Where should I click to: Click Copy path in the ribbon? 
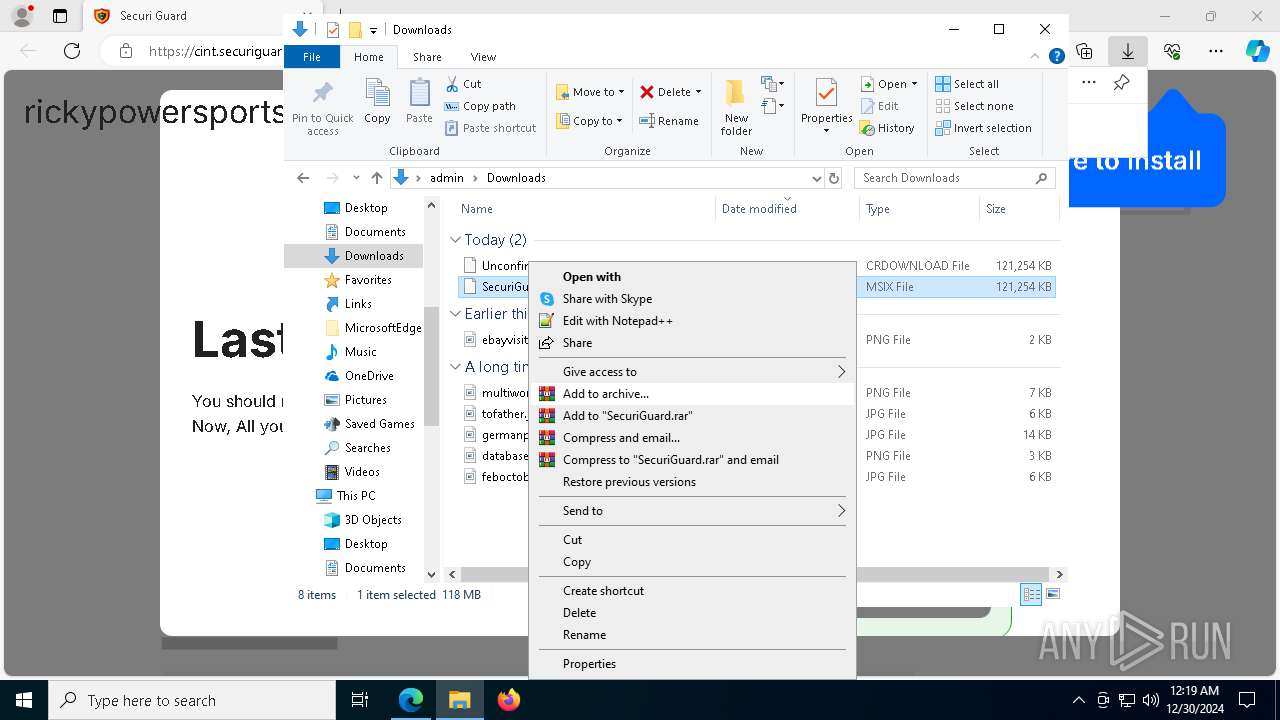pos(480,106)
